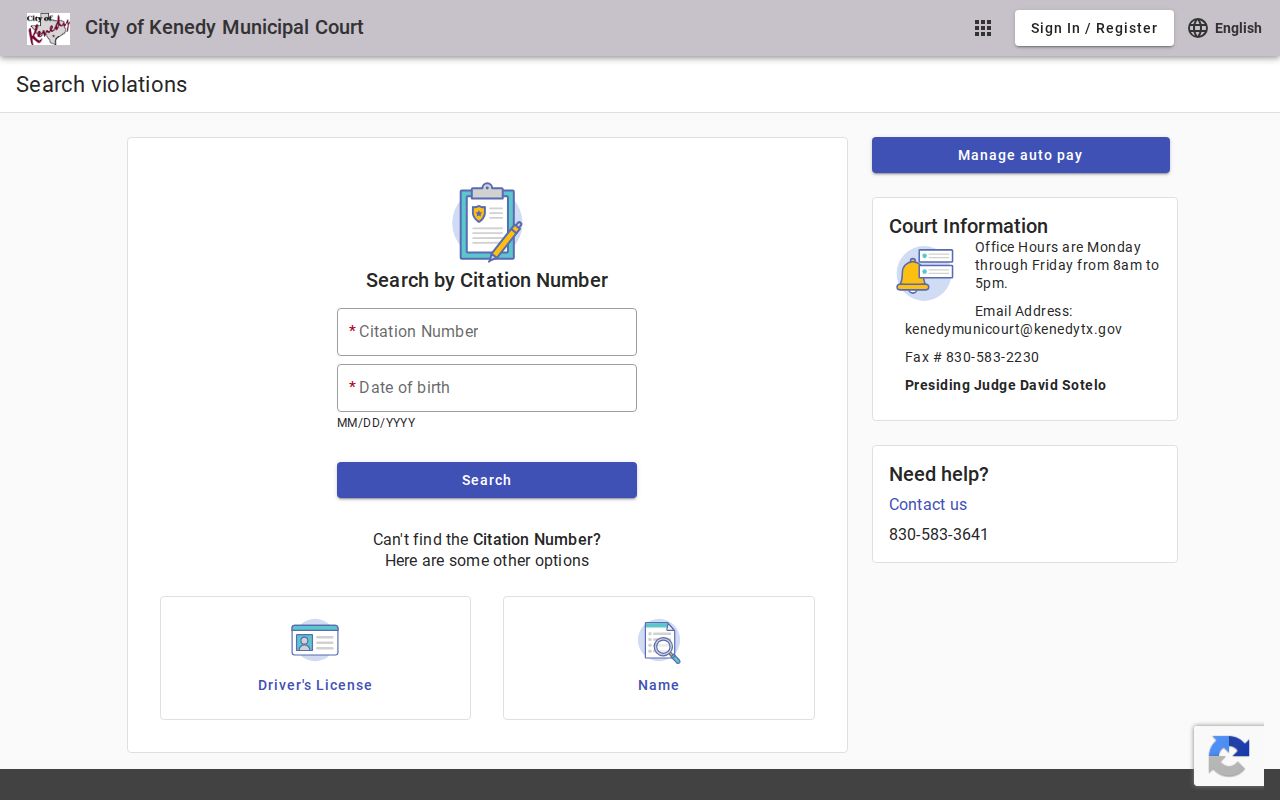The height and width of the screenshot is (800, 1280).
Task: Click the citation clipboard icon
Action: pos(487,222)
